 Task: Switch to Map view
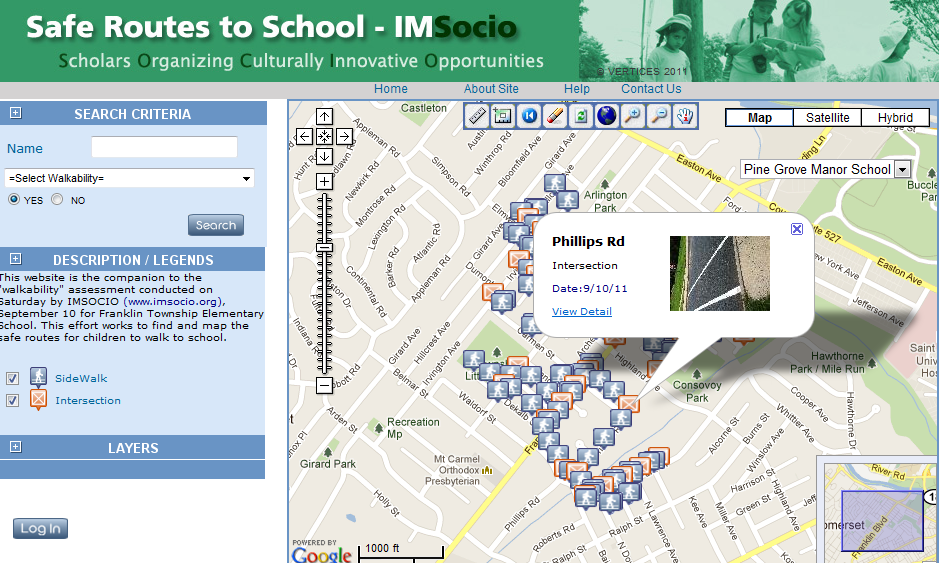click(759, 118)
